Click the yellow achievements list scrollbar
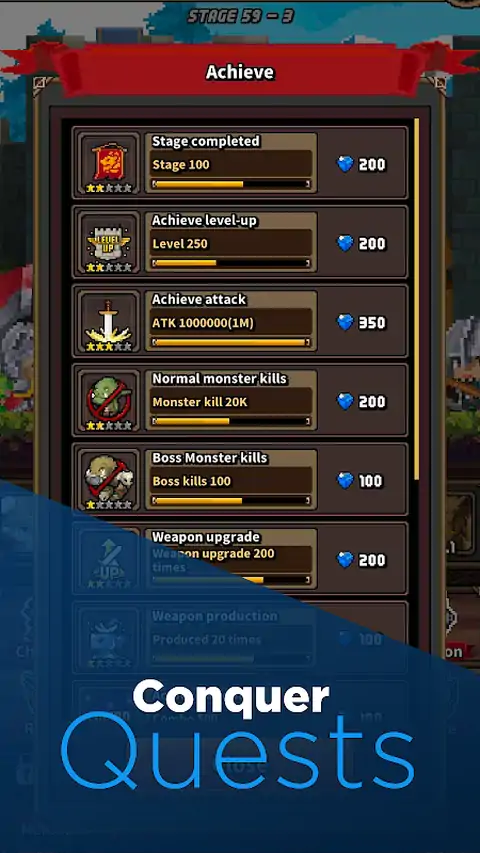Image resolution: width=480 pixels, height=853 pixels. point(417,299)
